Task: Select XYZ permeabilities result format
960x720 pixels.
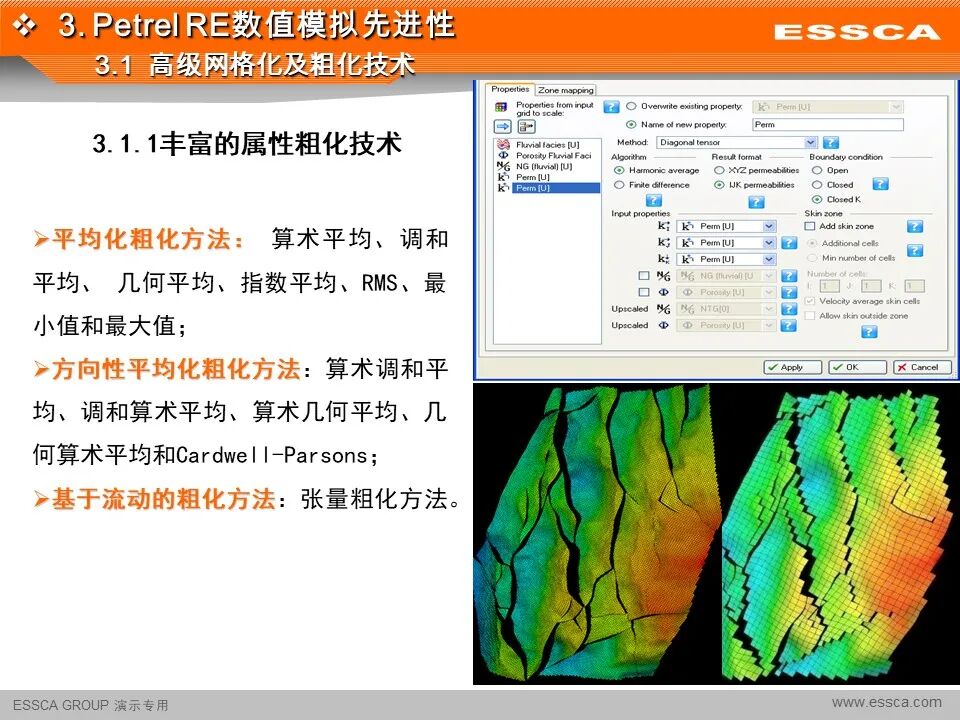Action: tap(719, 170)
